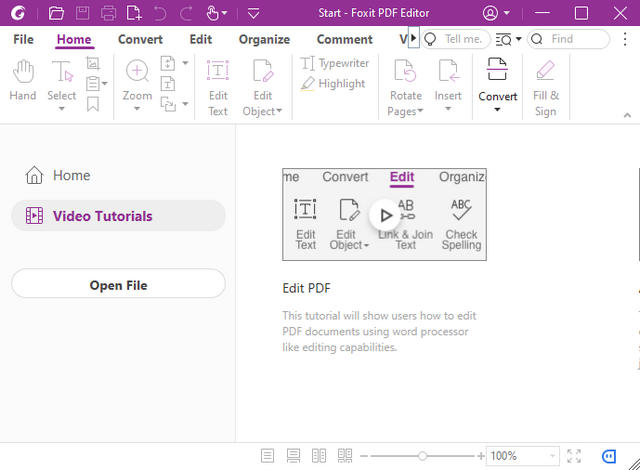Click the Open File button
Image resolution: width=640 pixels, height=470 pixels.
(x=118, y=285)
